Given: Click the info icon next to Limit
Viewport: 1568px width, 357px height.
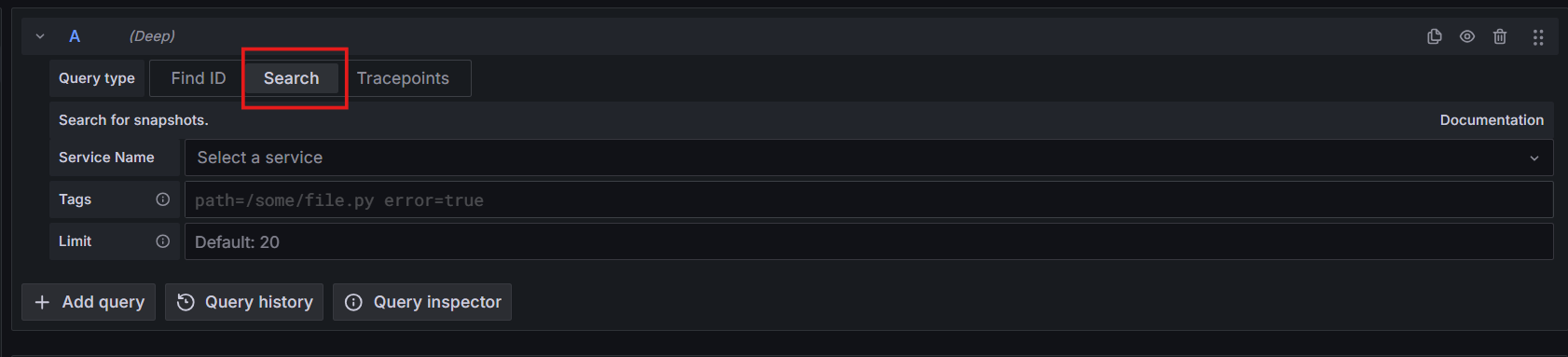Looking at the screenshot, I should point(163,241).
